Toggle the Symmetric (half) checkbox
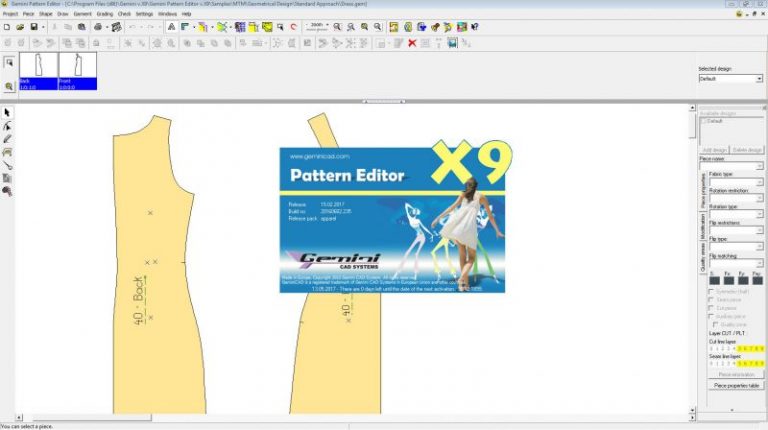768x430 pixels. pyautogui.click(x=711, y=291)
